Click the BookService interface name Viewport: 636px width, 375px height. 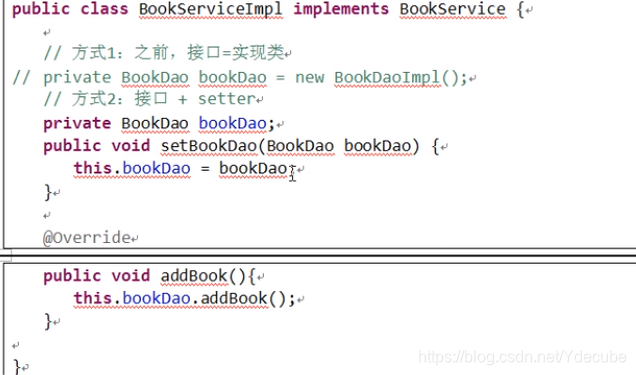(x=453, y=10)
